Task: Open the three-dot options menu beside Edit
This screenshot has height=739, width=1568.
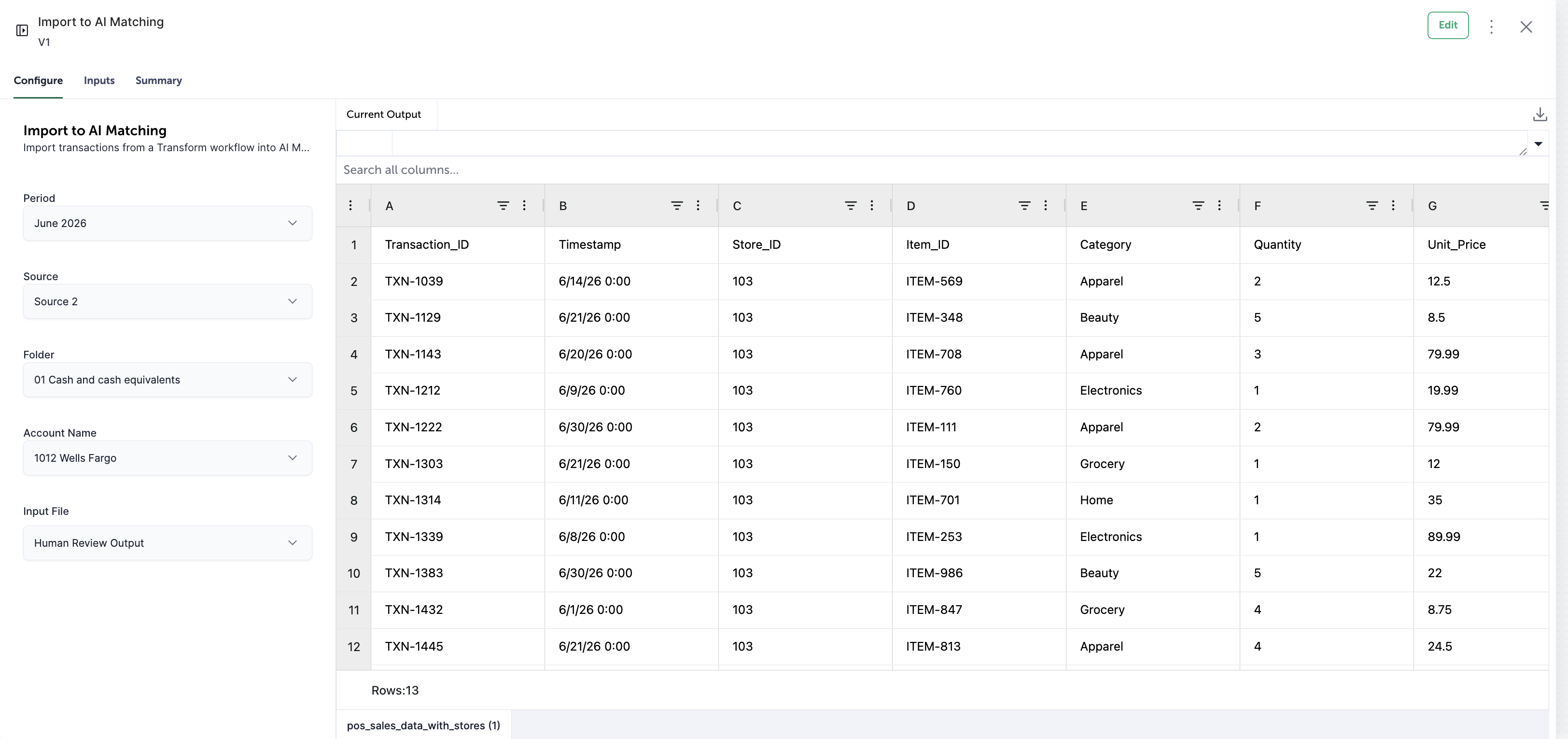Action: [1491, 26]
